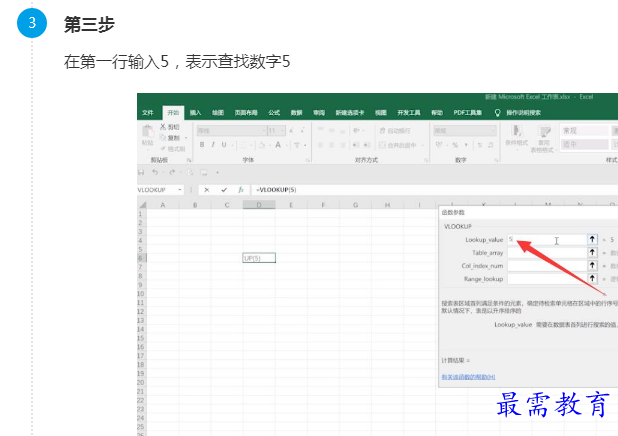Toggle Underline formatting in ribbon
The height and width of the screenshot is (436, 618).
224,145
